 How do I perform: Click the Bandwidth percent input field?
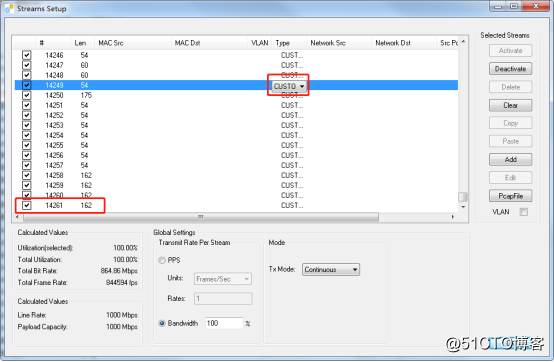click(224, 323)
